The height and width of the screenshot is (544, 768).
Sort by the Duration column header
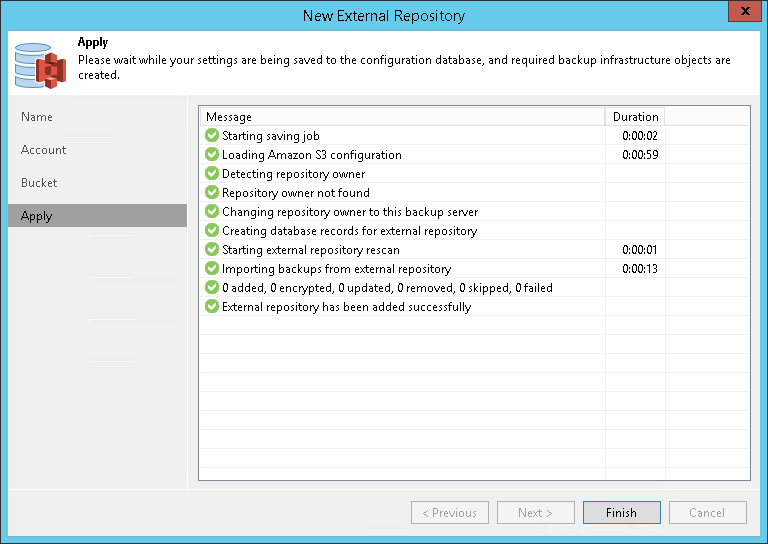(635, 117)
